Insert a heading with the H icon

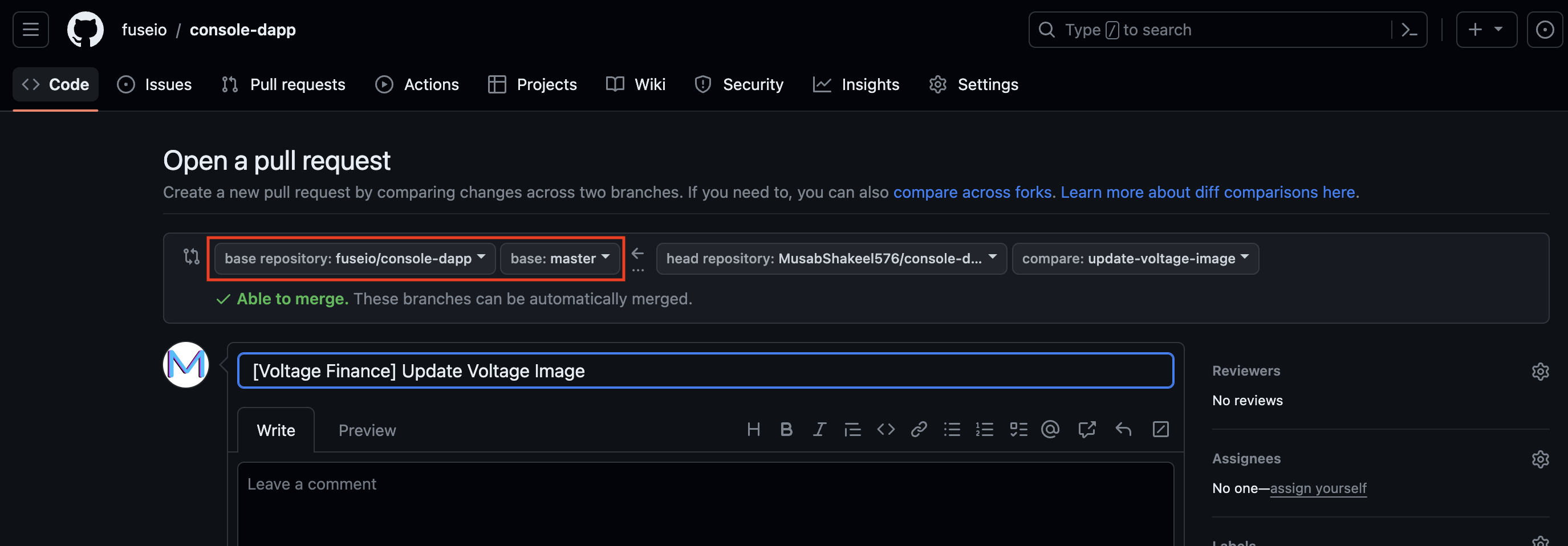pyautogui.click(x=753, y=430)
